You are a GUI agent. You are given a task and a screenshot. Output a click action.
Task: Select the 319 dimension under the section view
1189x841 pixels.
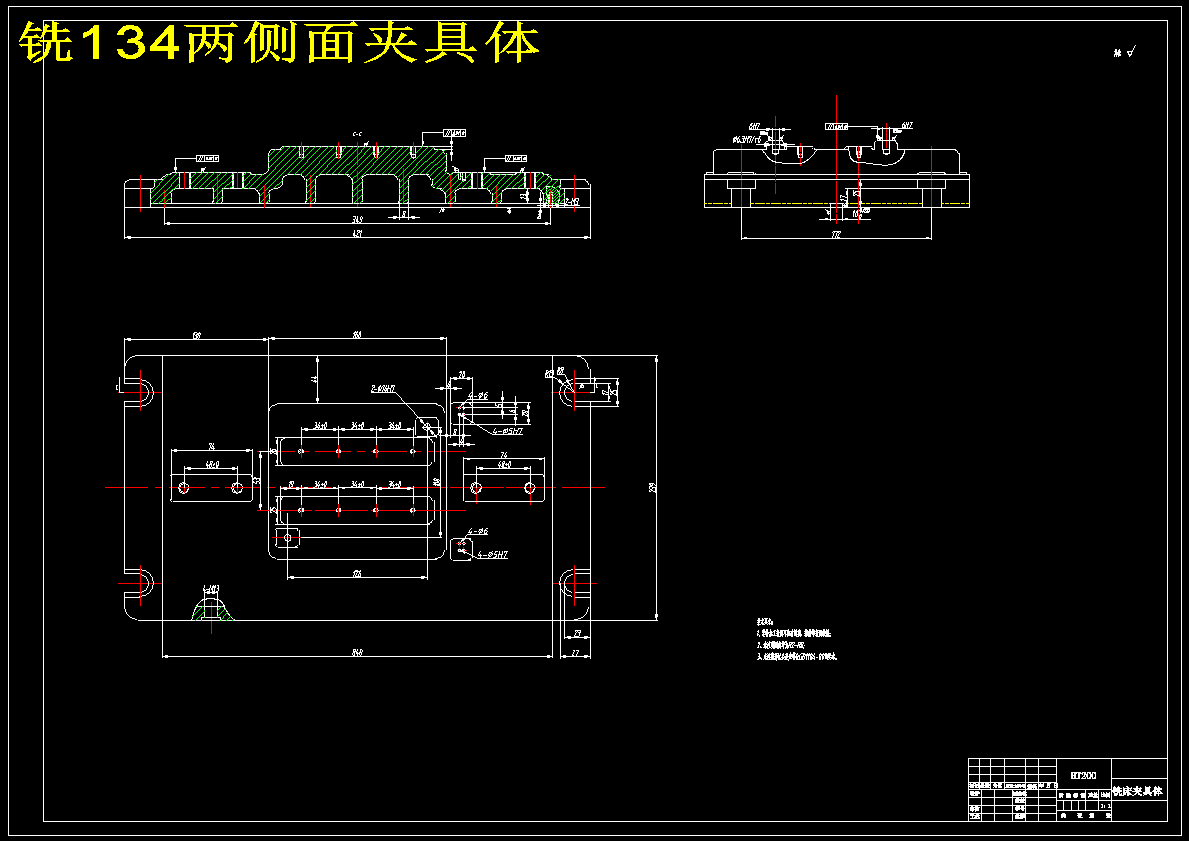pos(356,219)
